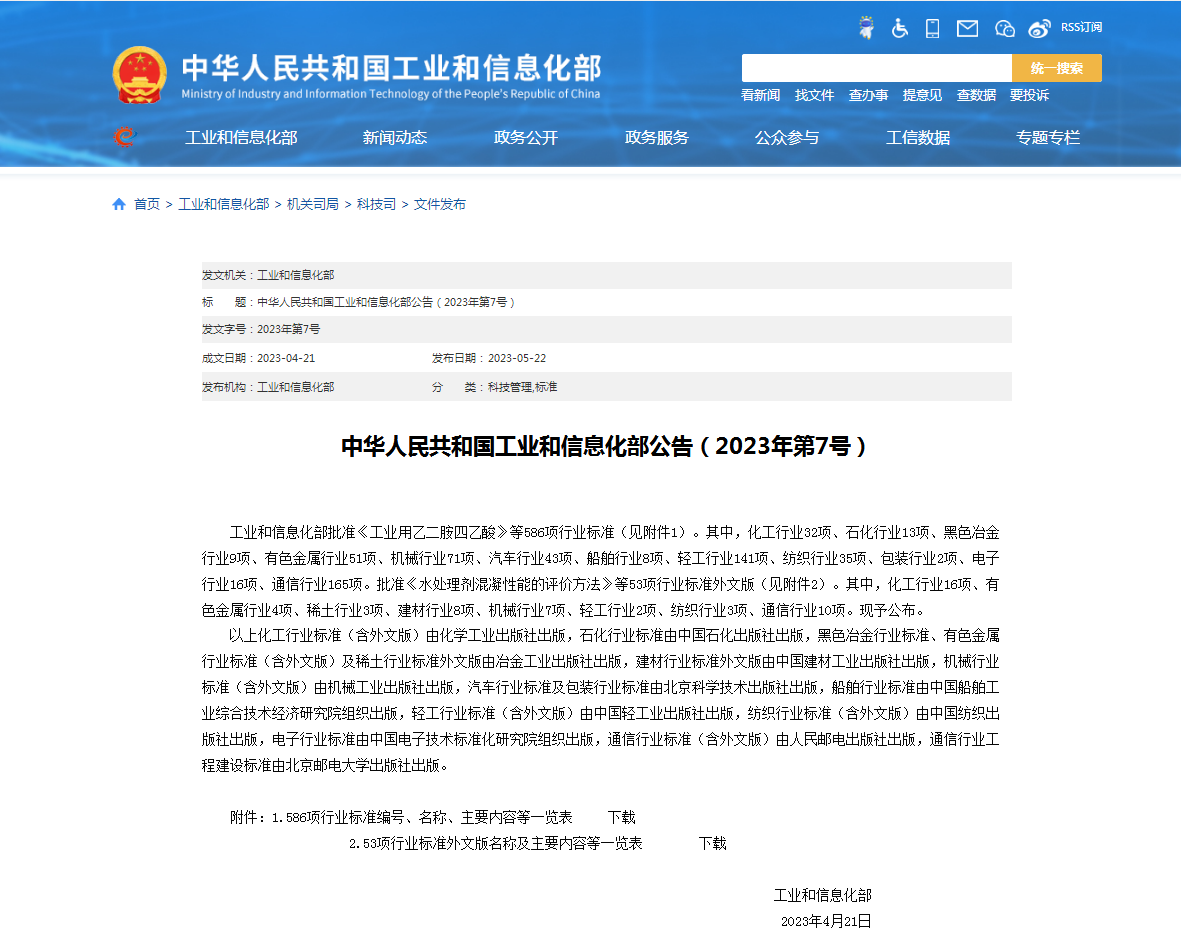Click the ministry name title in the header
This screenshot has width=1181, height=928.
coord(391,75)
